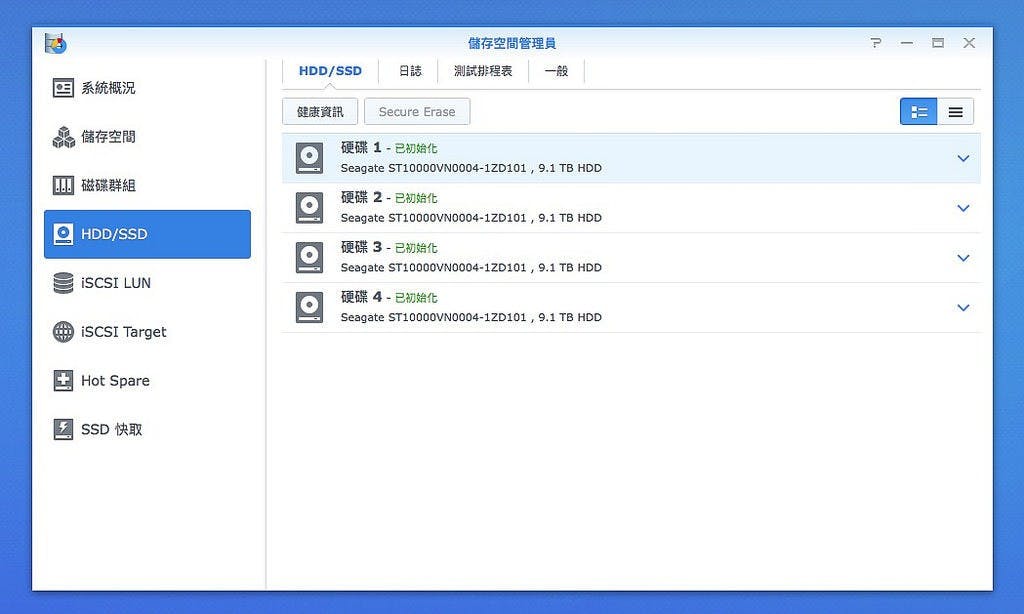The image size is (1024, 614).
Task: Open the iSCSI LUN database icon
Action: tap(63, 283)
